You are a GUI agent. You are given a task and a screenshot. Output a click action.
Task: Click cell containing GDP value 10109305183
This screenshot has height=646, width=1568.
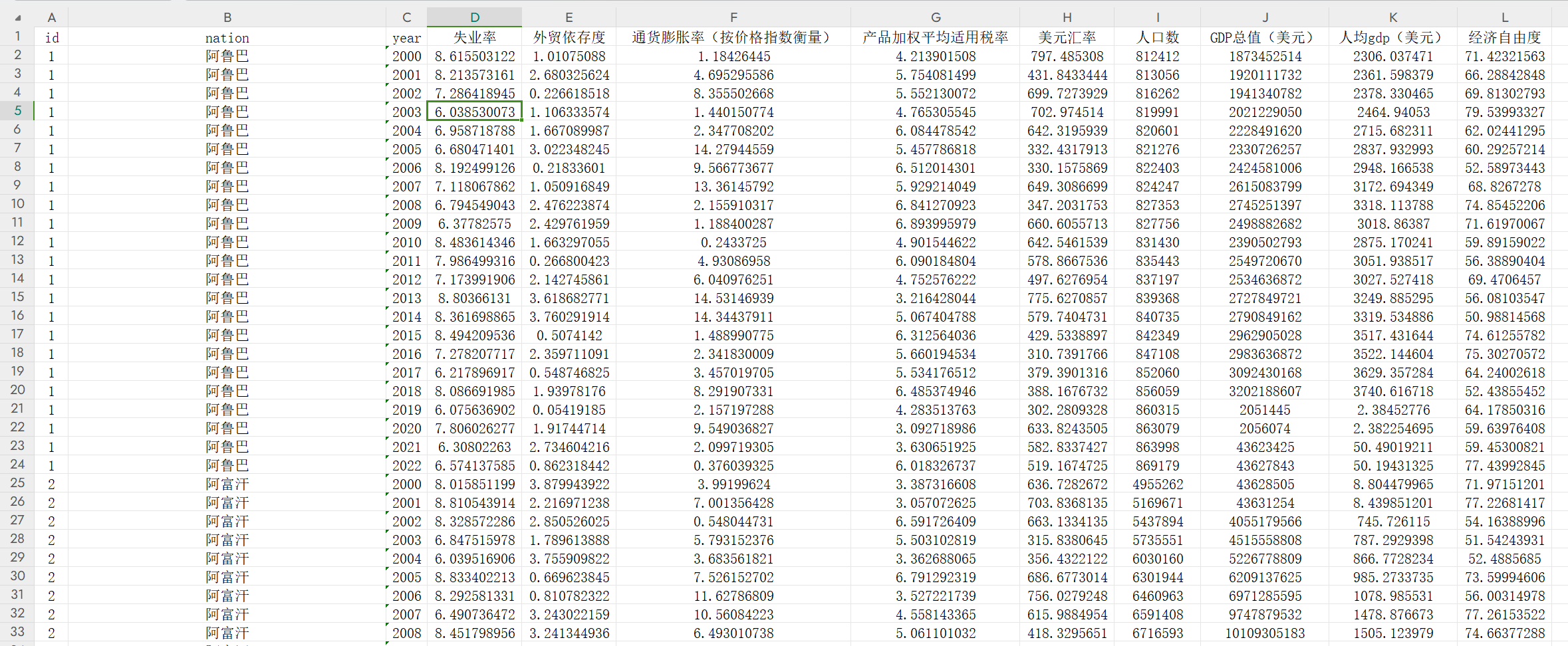pos(1264,633)
